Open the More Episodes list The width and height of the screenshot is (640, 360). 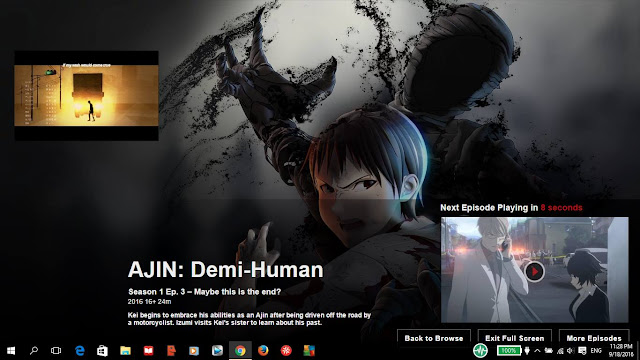click(x=593, y=338)
